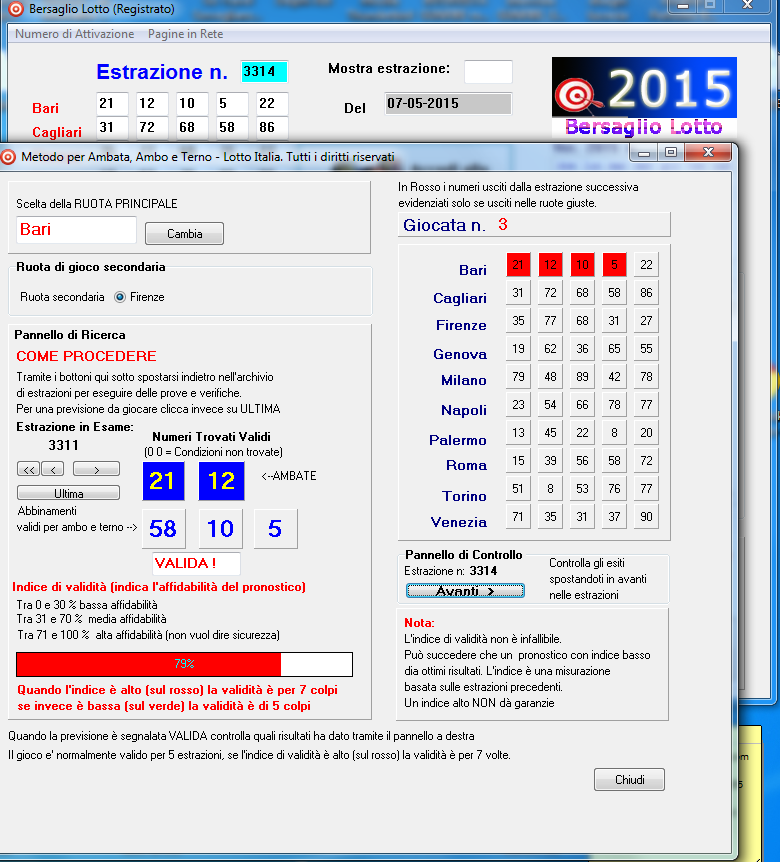Click the Cambia button to change main wheel
The image size is (780, 862).
[x=184, y=234]
